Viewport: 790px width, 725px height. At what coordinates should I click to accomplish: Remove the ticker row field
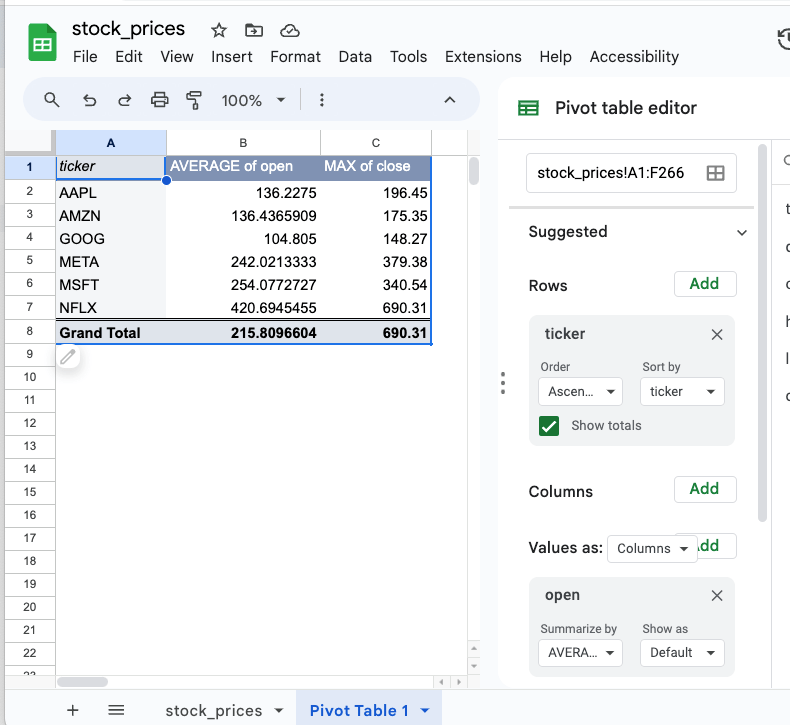click(716, 335)
